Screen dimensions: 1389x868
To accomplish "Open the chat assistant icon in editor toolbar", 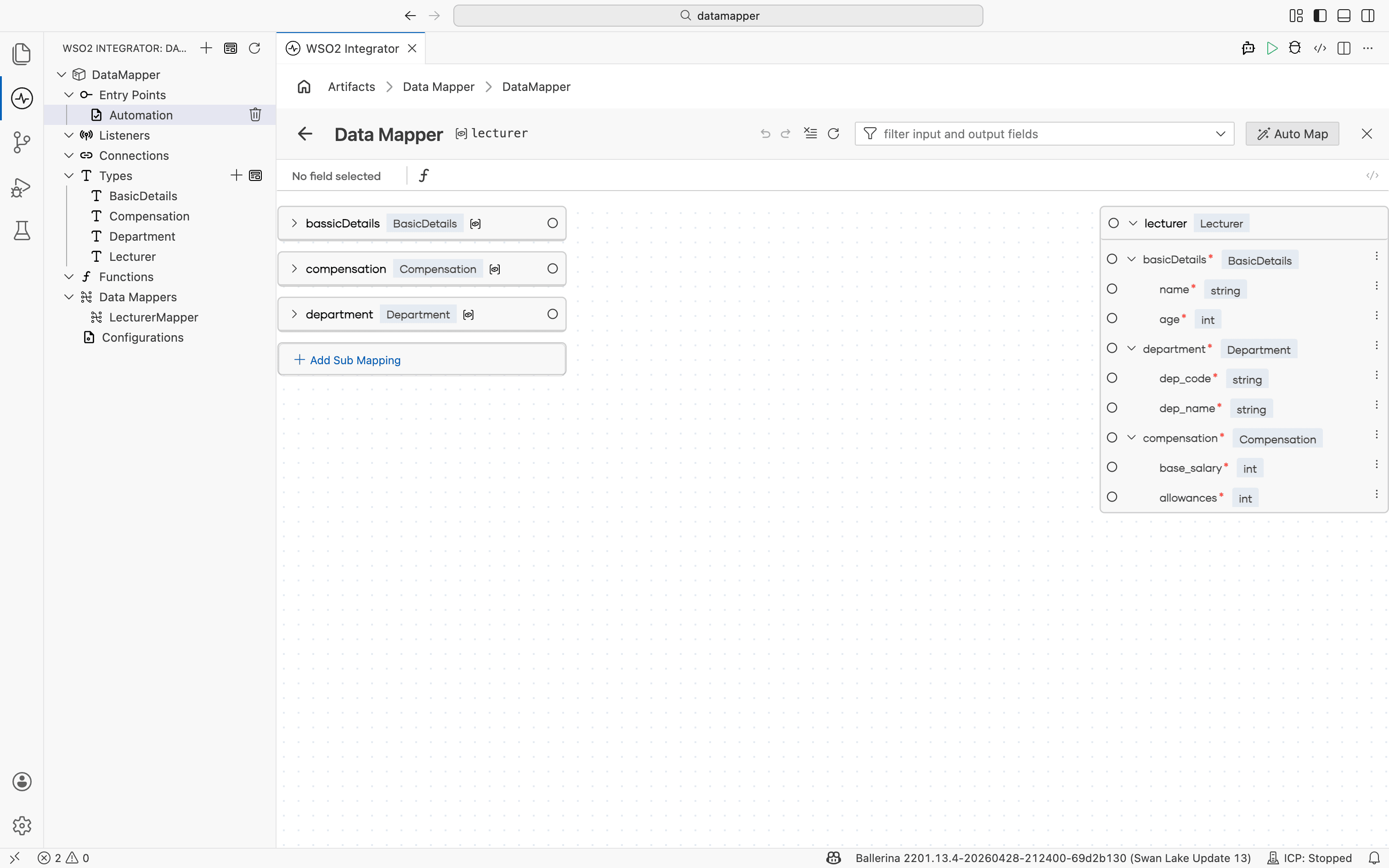I will (1248, 48).
